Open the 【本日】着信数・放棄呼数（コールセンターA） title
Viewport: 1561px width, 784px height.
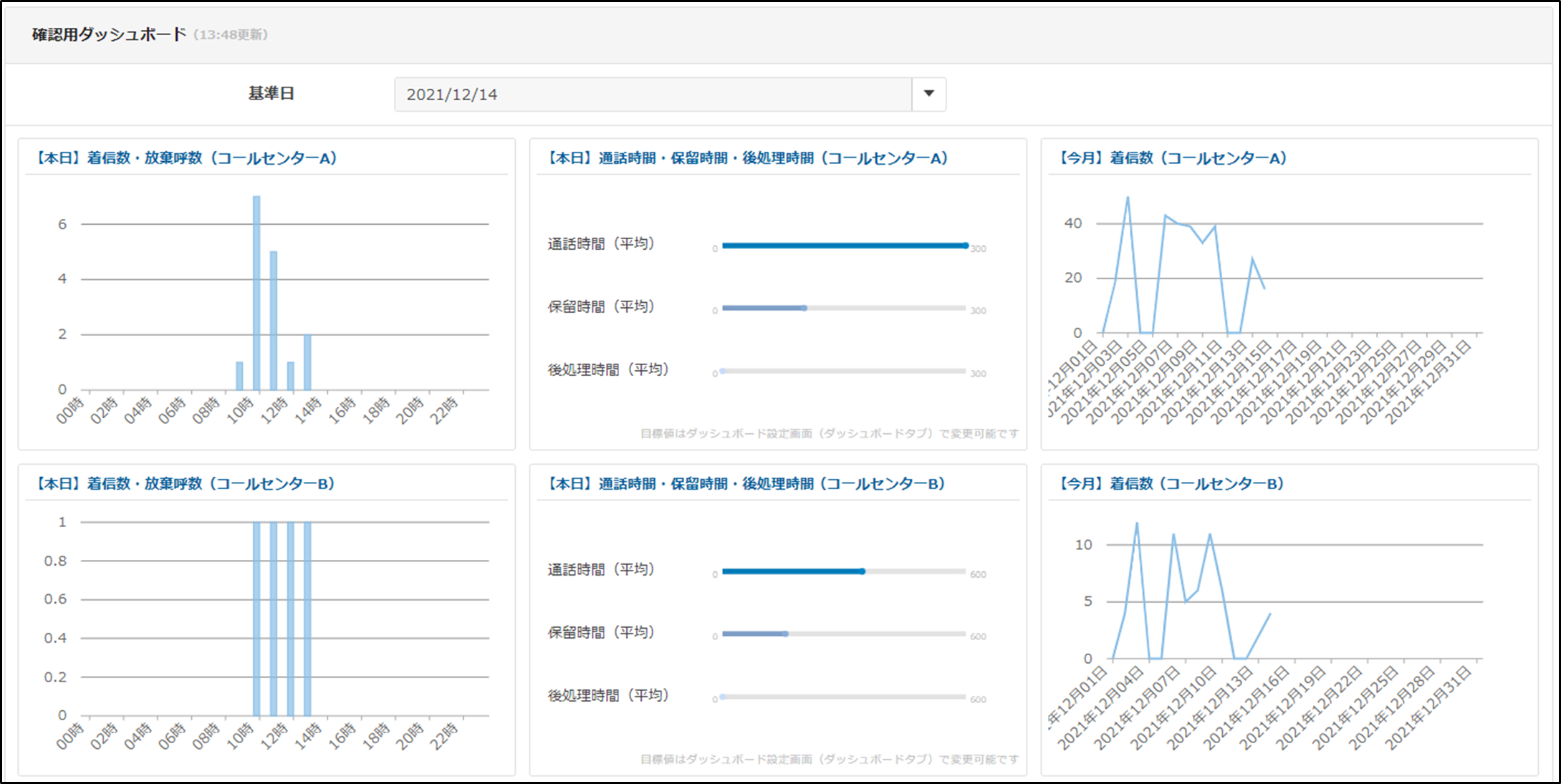point(185,158)
